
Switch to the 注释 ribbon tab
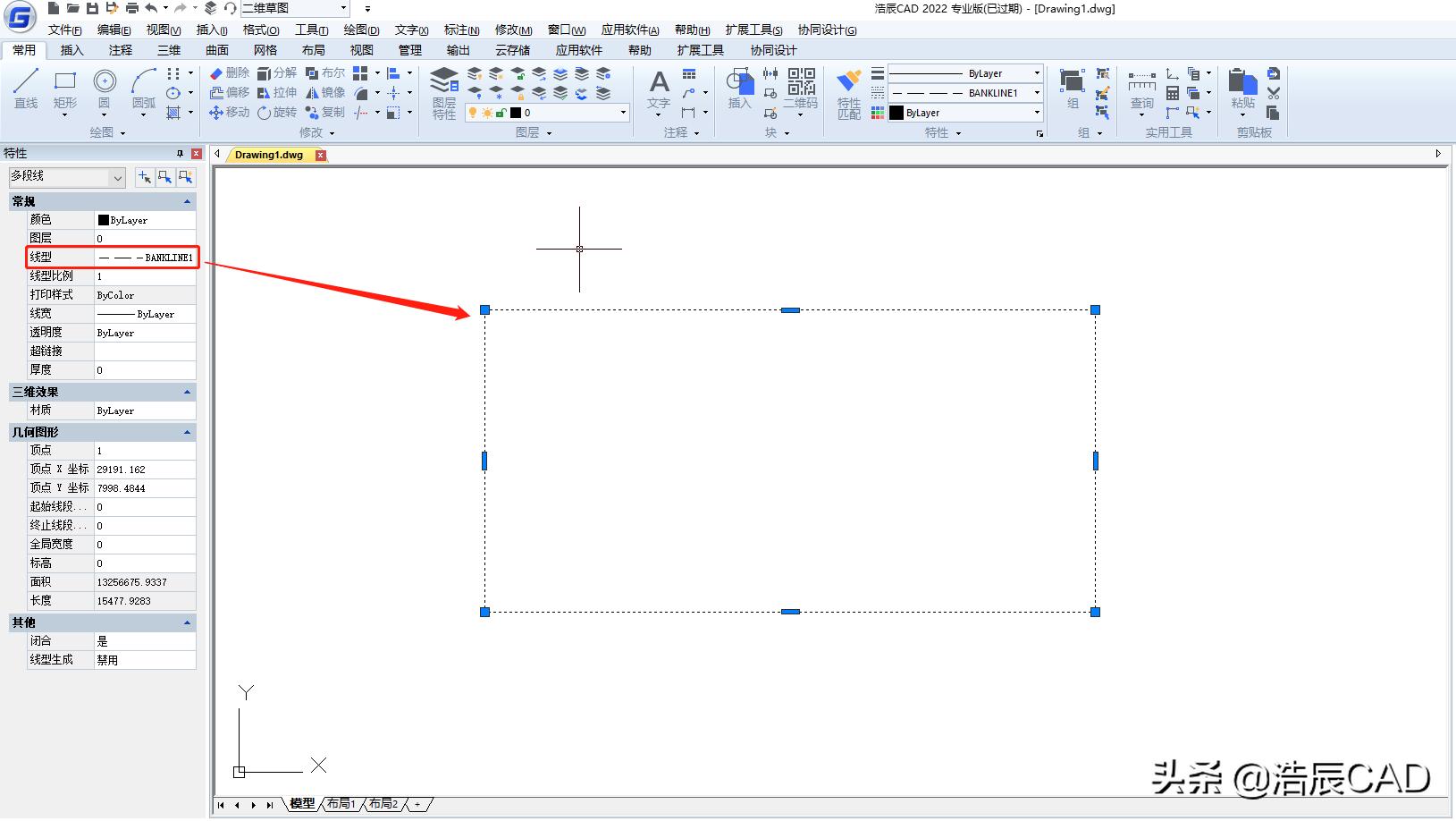pyautogui.click(x=121, y=50)
